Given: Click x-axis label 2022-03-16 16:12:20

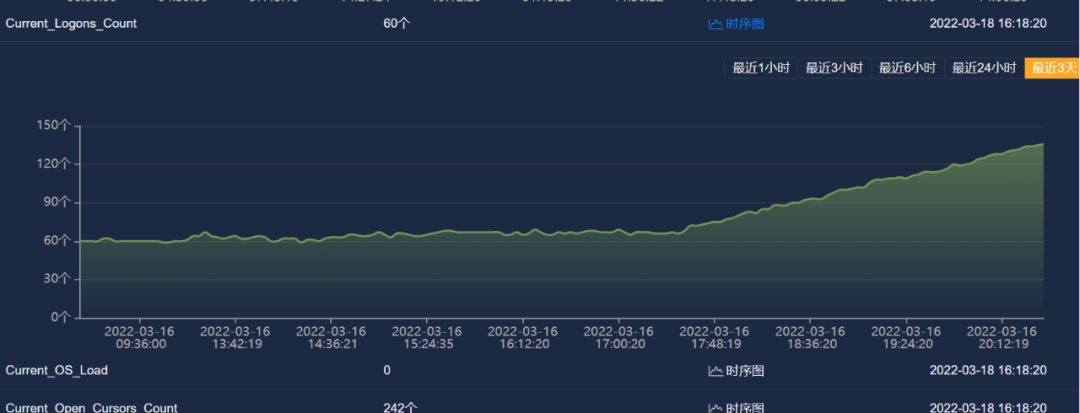Looking at the screenshot, I should [523, 337].
